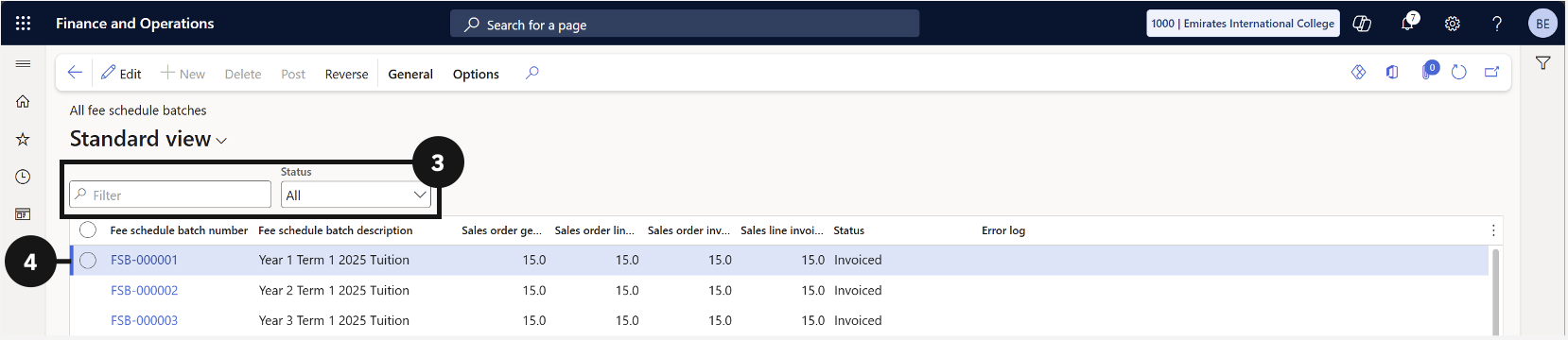Open the General tab

tap(410, 74)
